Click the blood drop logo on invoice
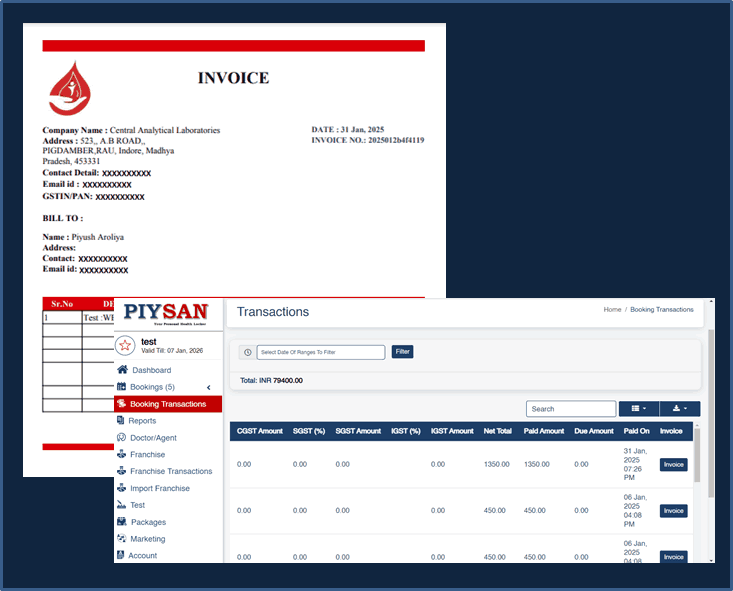This screenshot has width=733, height=591. 70,88
